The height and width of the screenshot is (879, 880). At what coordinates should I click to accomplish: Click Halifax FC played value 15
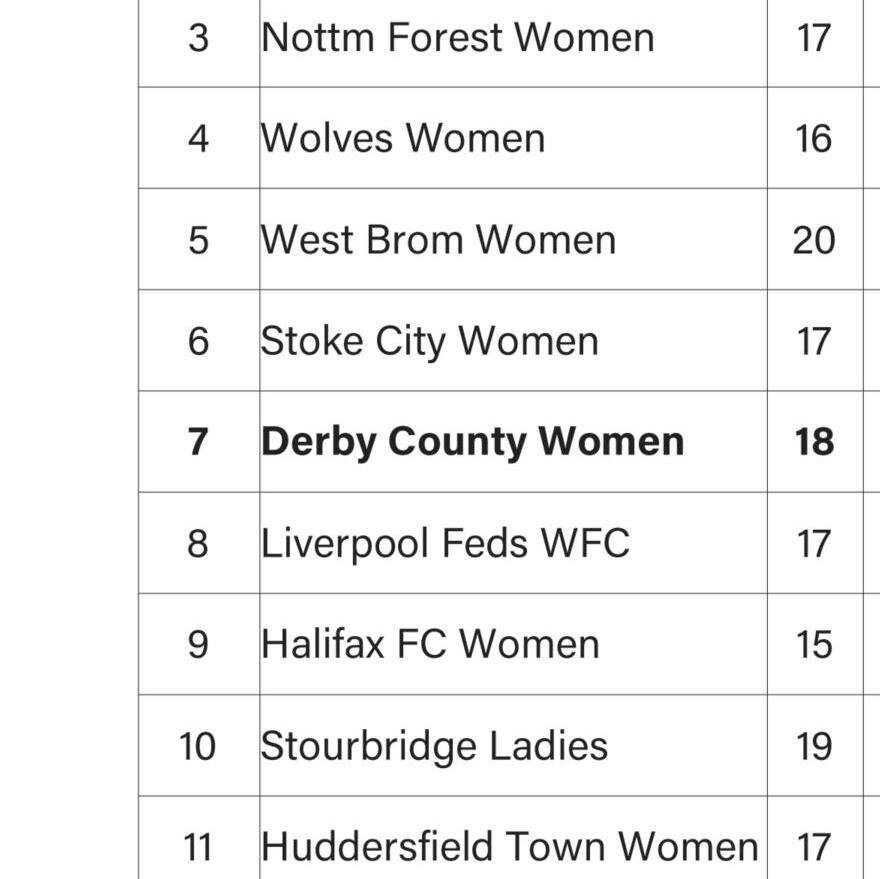(x=814, y=644)
